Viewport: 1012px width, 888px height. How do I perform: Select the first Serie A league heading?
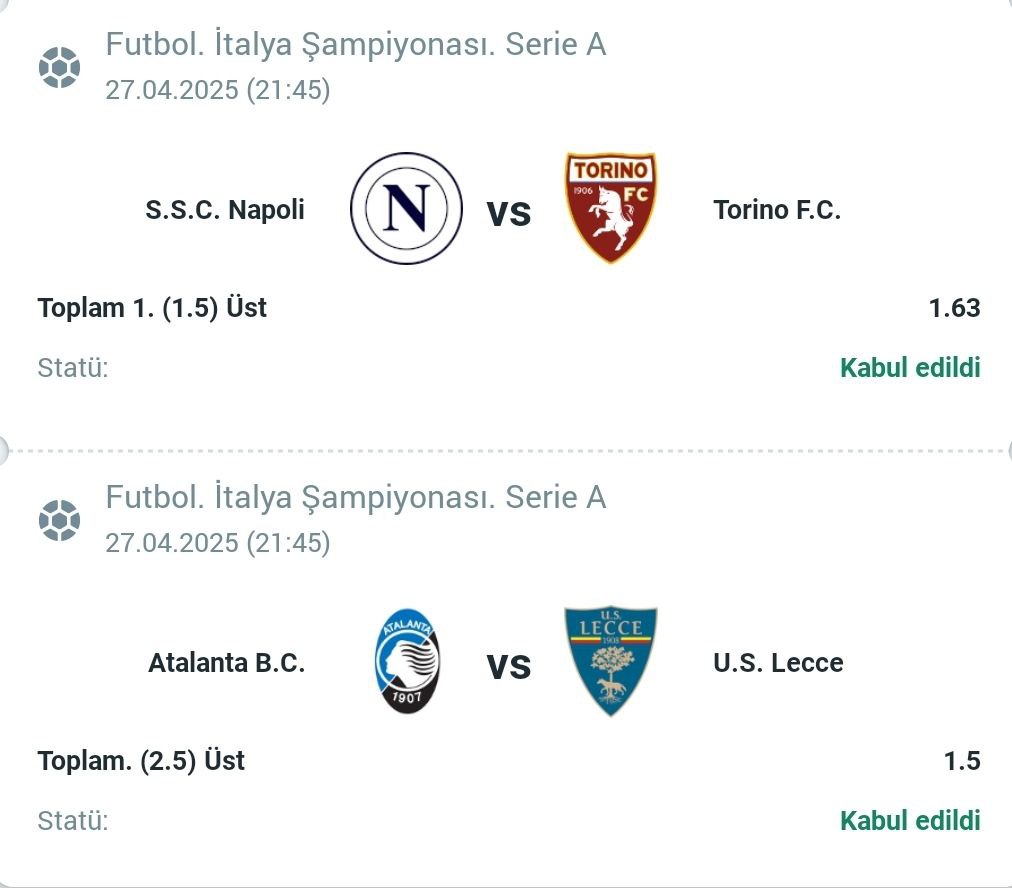[356, 45]
